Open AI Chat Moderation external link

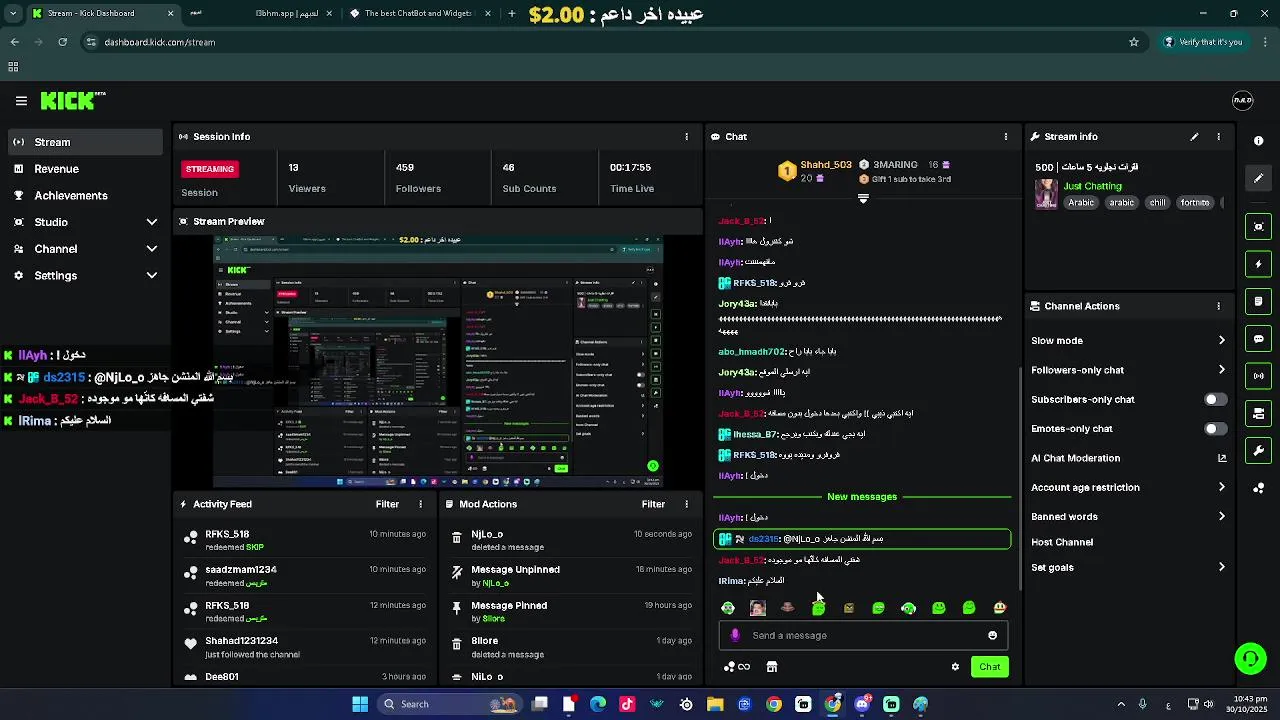pyautogui.click(x=1222, y=458)
